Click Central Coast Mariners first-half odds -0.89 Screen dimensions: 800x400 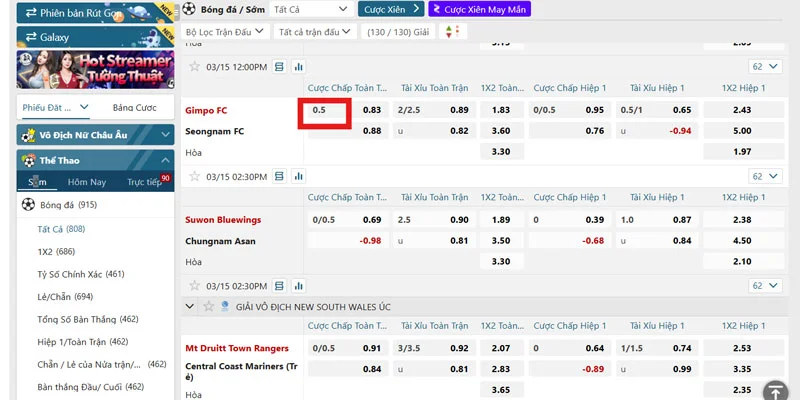point(593,369)
